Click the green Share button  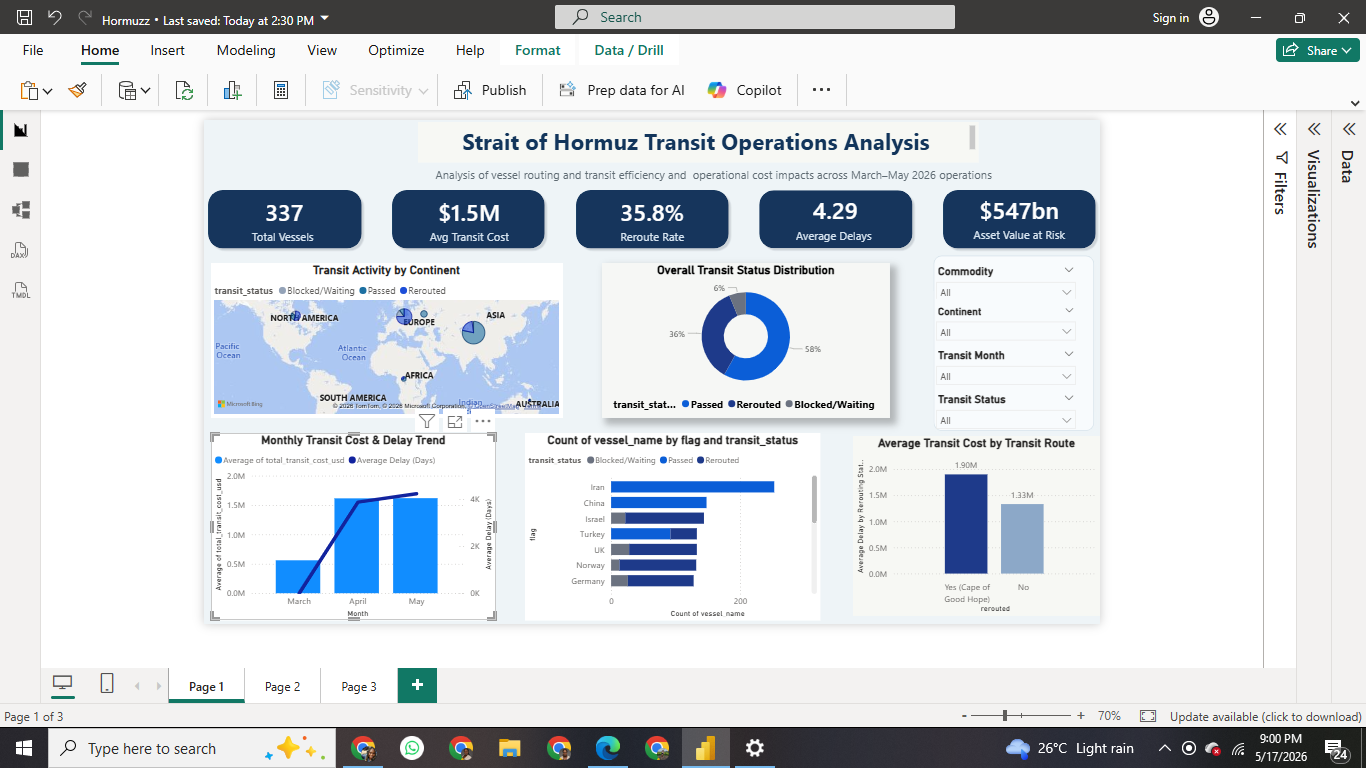(1317, 50)
